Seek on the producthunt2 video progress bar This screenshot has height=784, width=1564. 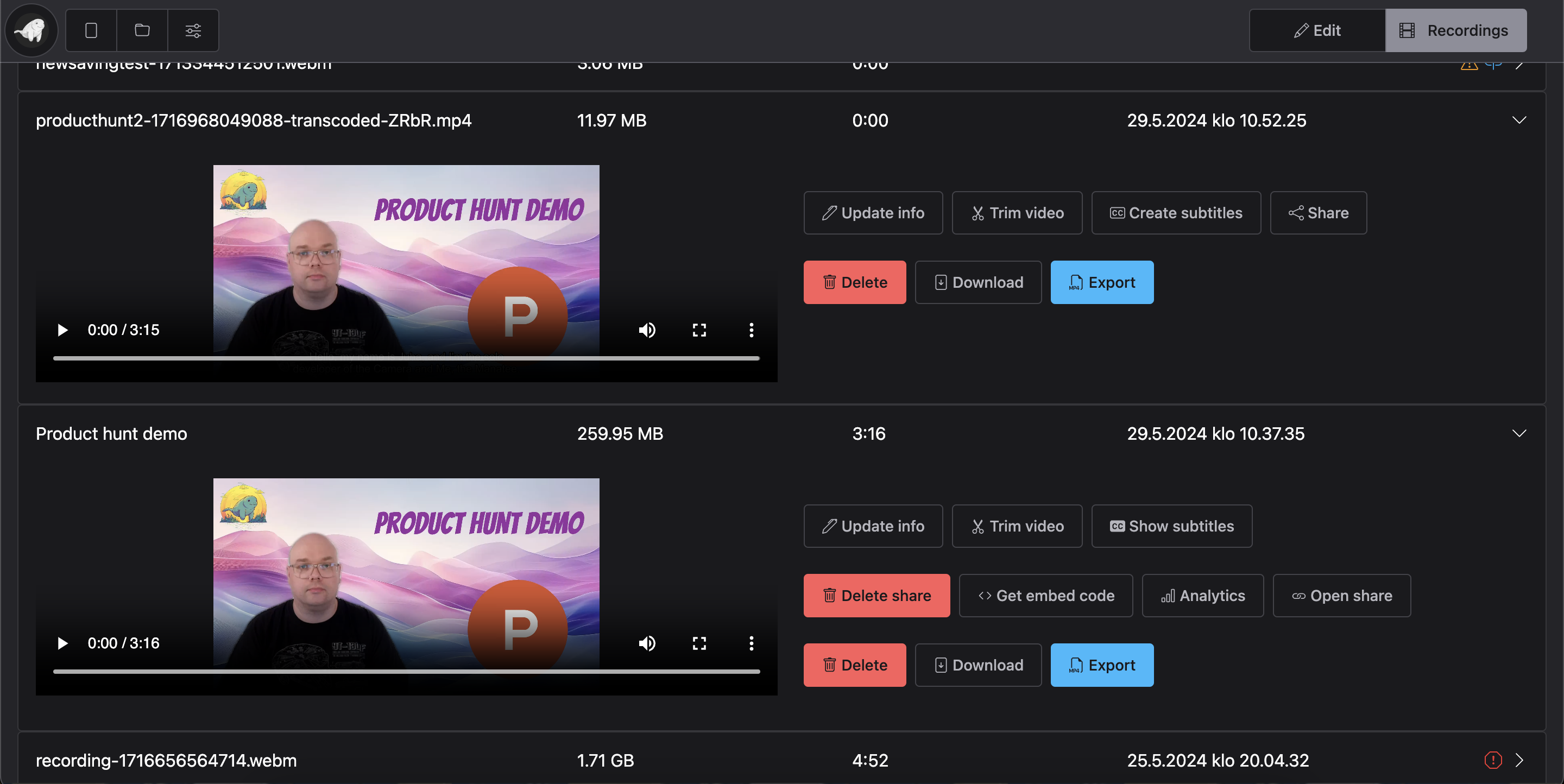pyautogui.click(x=406, y=358)
